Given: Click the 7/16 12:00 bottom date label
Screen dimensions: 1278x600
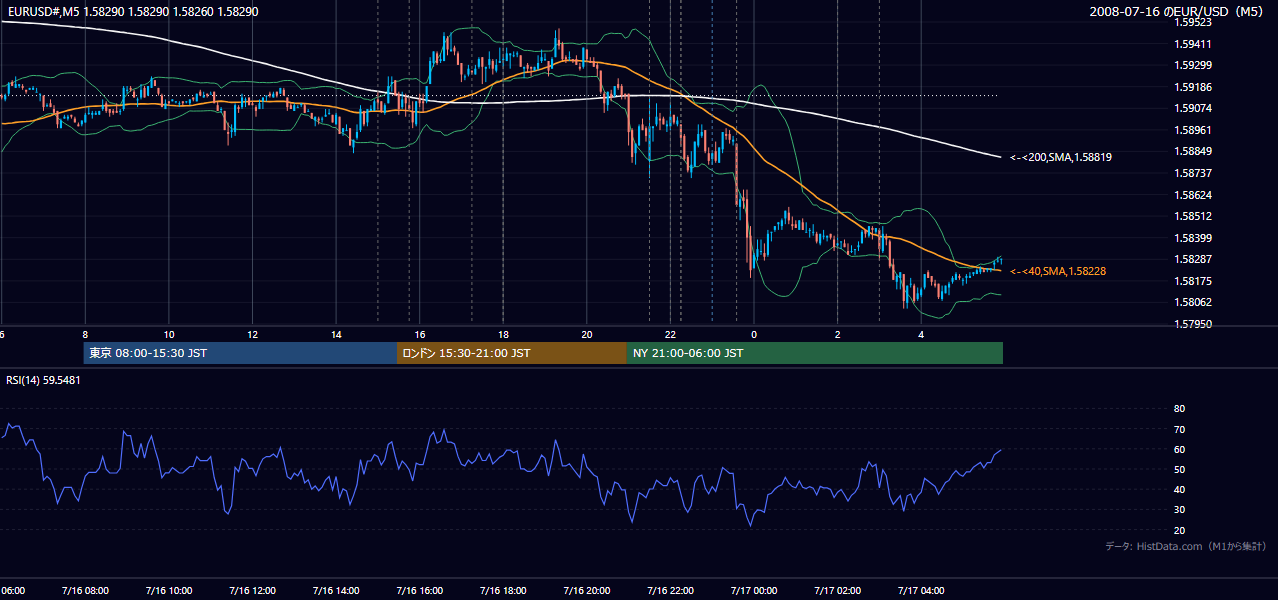Looking at the screenshot, I should coord(252,591).
